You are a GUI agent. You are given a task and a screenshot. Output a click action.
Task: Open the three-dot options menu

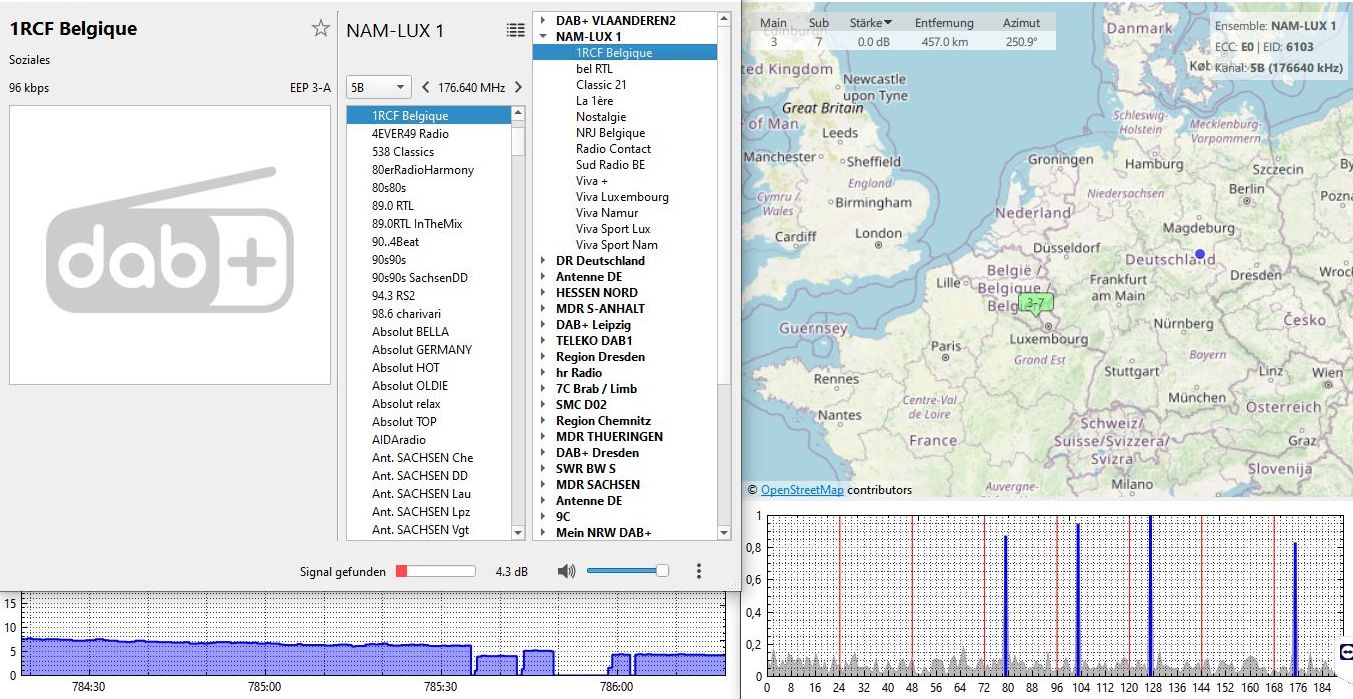pos(698,571)
